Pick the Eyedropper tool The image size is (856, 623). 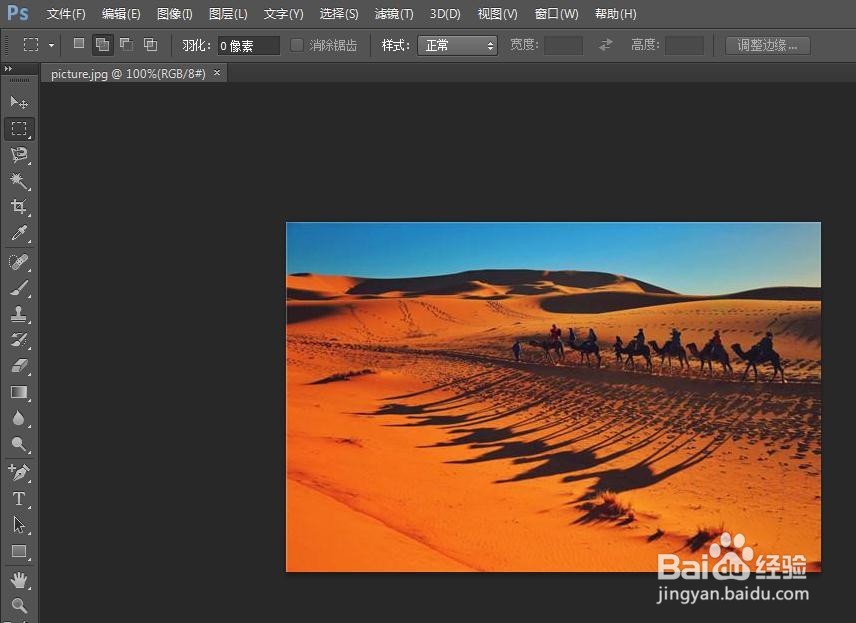point(18,233)
